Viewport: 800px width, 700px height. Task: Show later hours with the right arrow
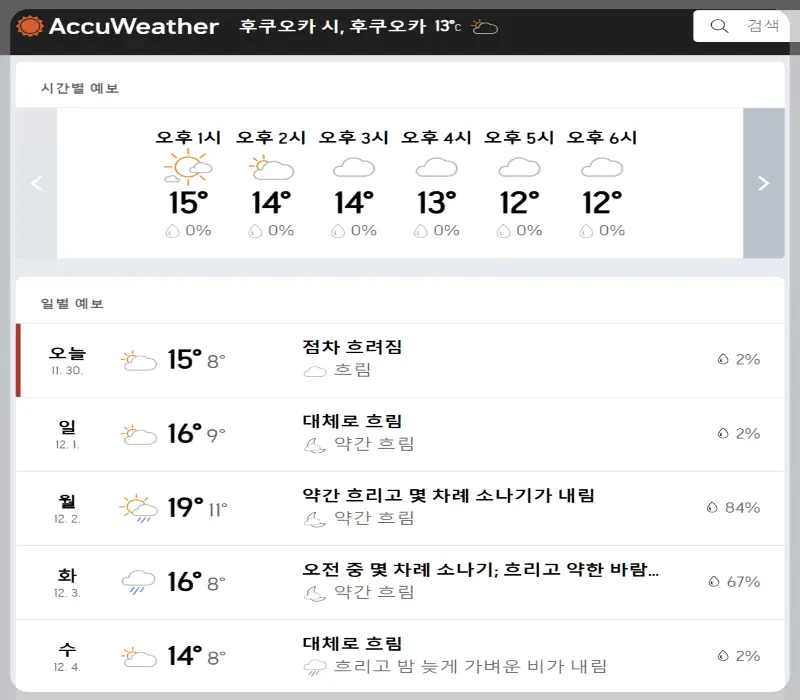[764, 183]
